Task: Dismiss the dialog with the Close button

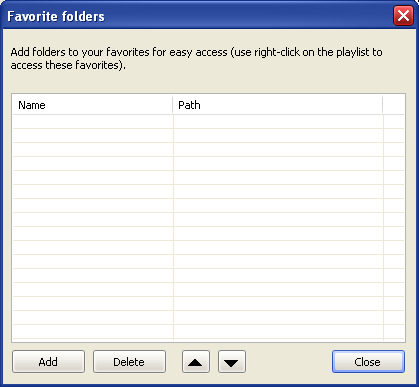Action: coord(368,362)
